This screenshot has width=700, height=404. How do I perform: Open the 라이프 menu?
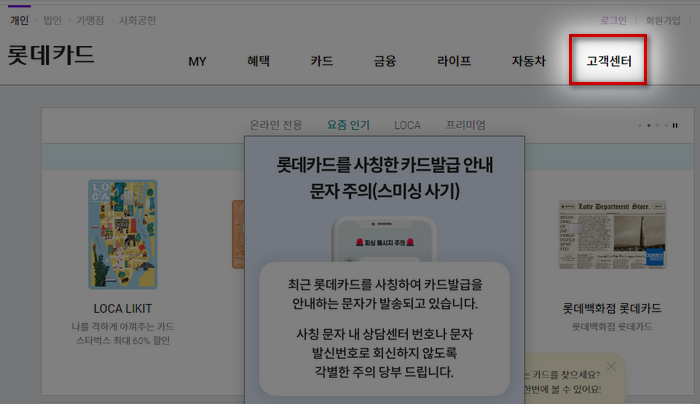coord(454,60)
